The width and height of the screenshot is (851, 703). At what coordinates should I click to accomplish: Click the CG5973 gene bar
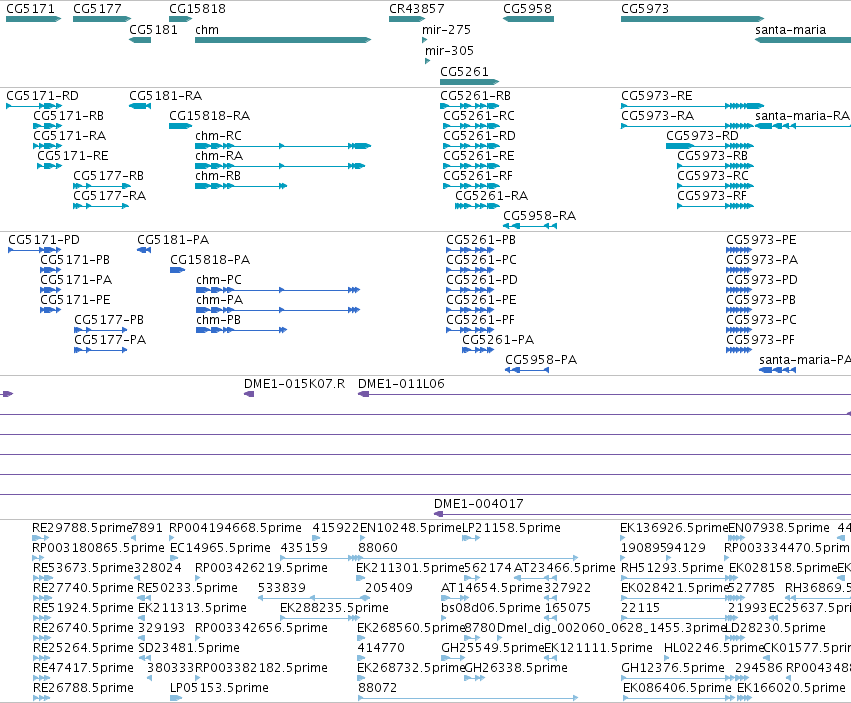(x=693, y=19)
